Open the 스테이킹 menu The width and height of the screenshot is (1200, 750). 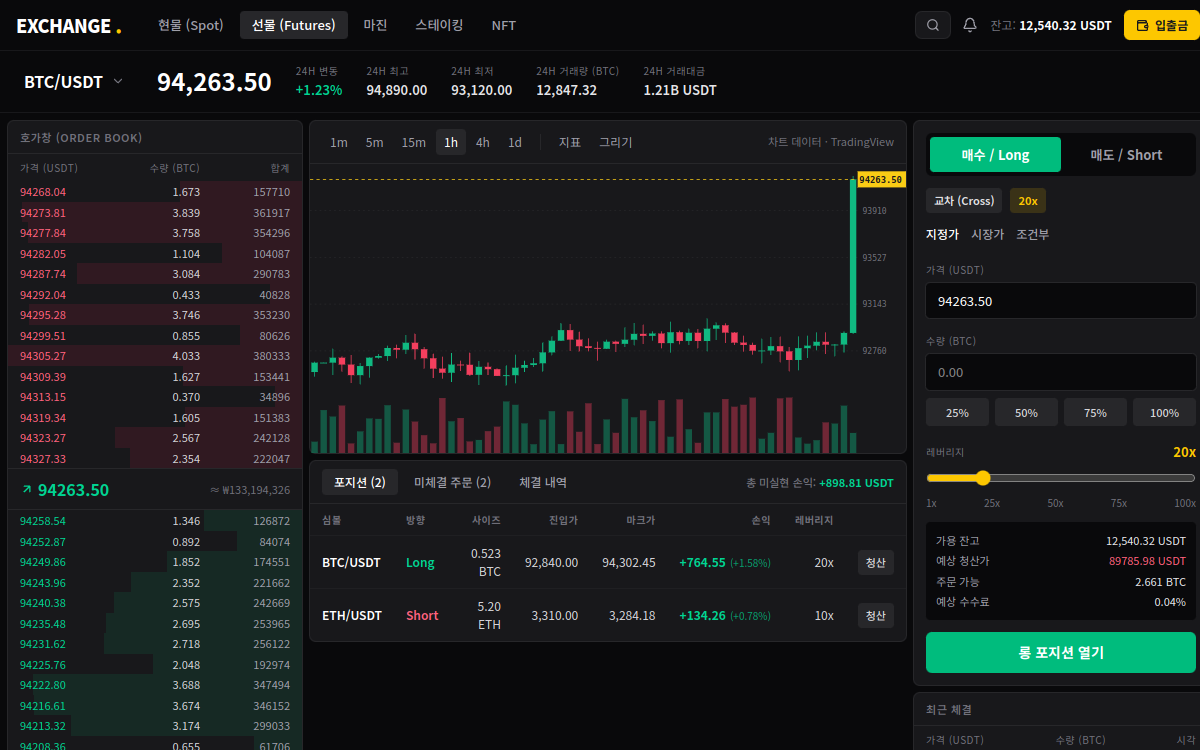[x=439, y=25]
